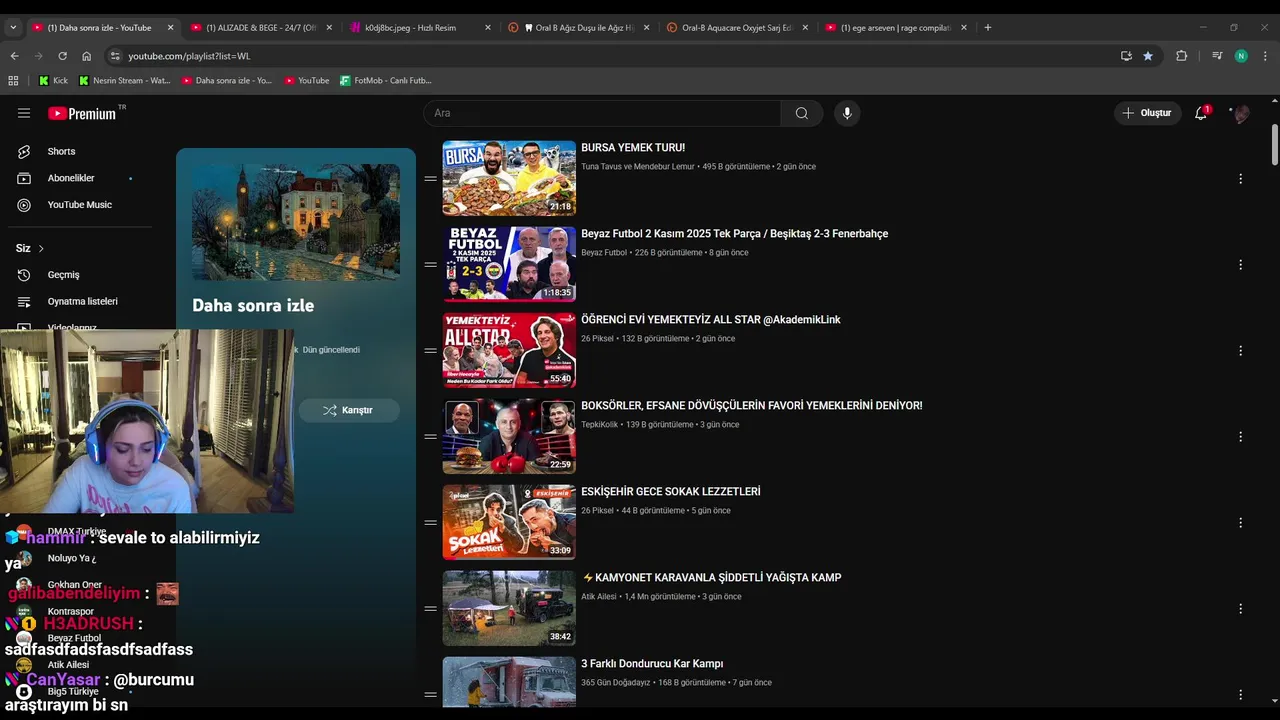This screenshot has width=1280, height=720.
Task: Click the drag handle of Beyaz Futbol row
Action: 430,265
